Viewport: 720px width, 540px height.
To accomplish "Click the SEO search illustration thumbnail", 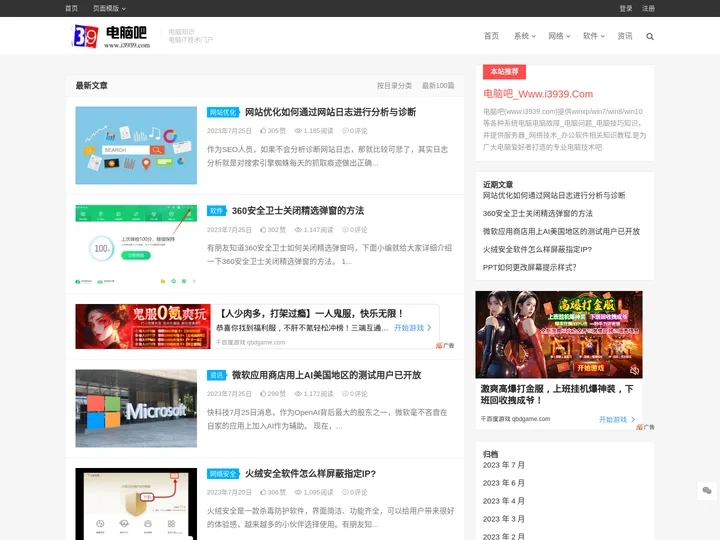I will [x=136, y=145].
